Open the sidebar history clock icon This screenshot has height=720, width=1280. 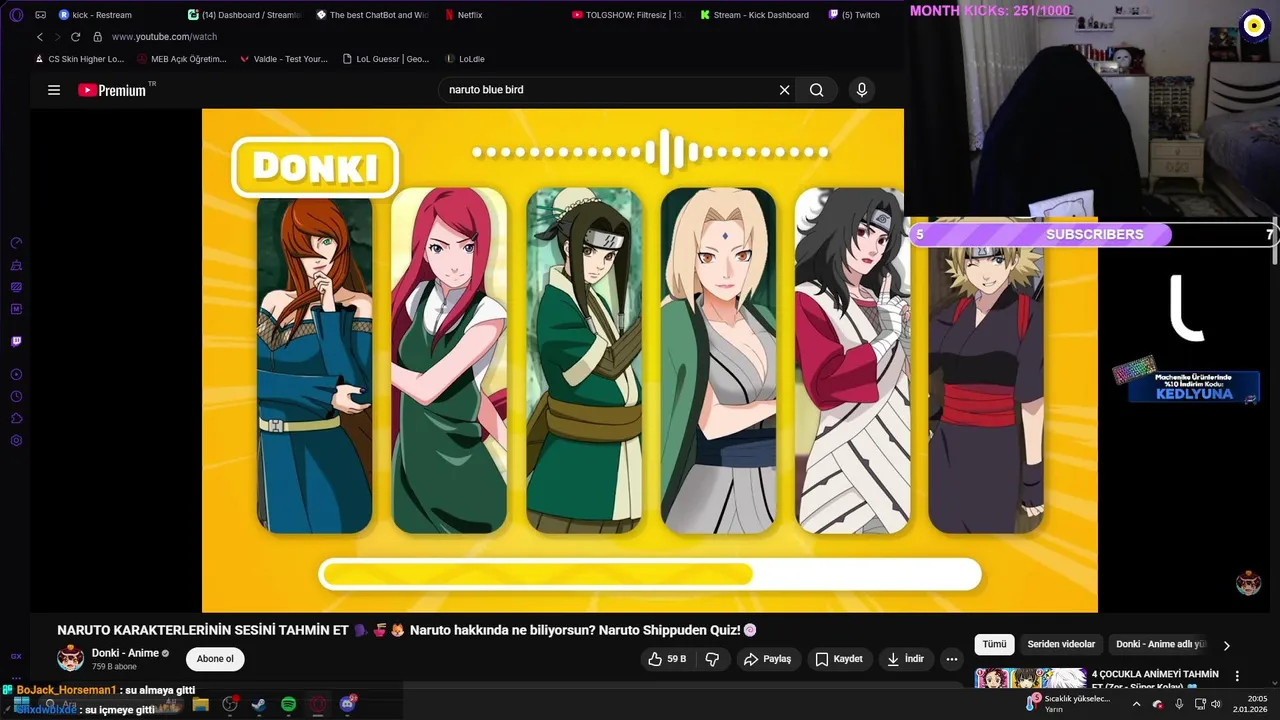[16, 397]
